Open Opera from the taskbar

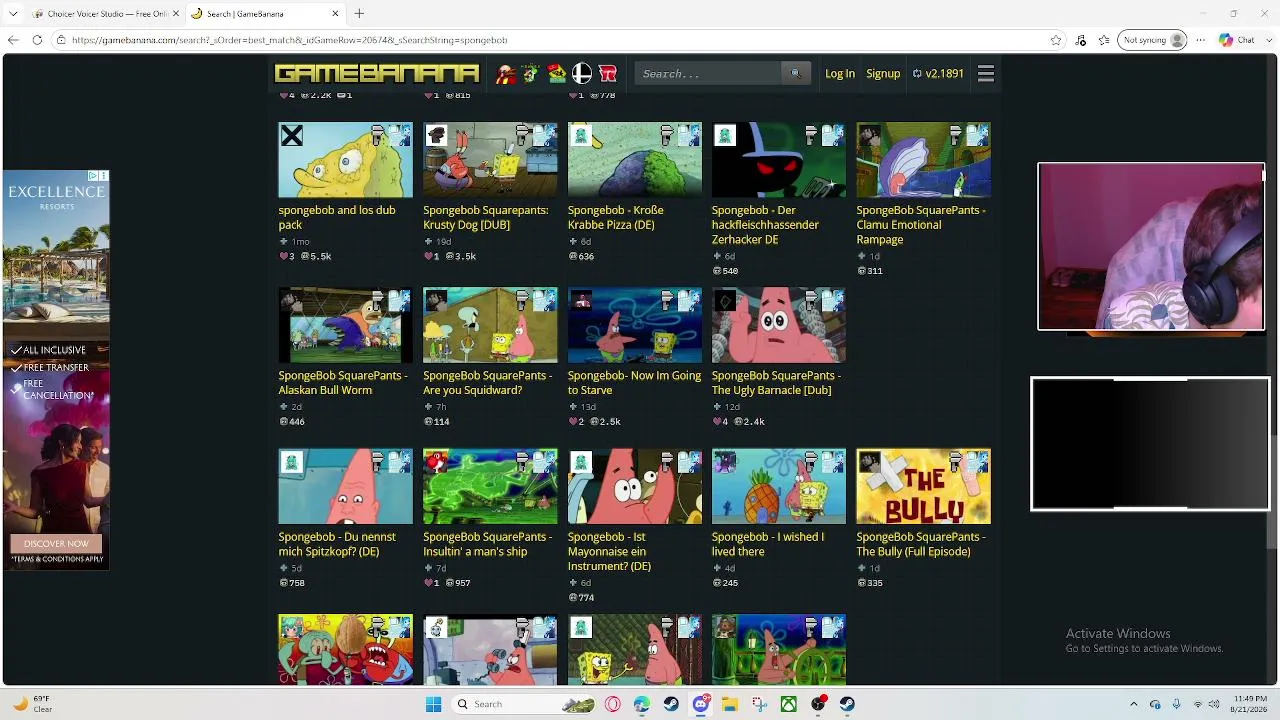click(612, 704)
